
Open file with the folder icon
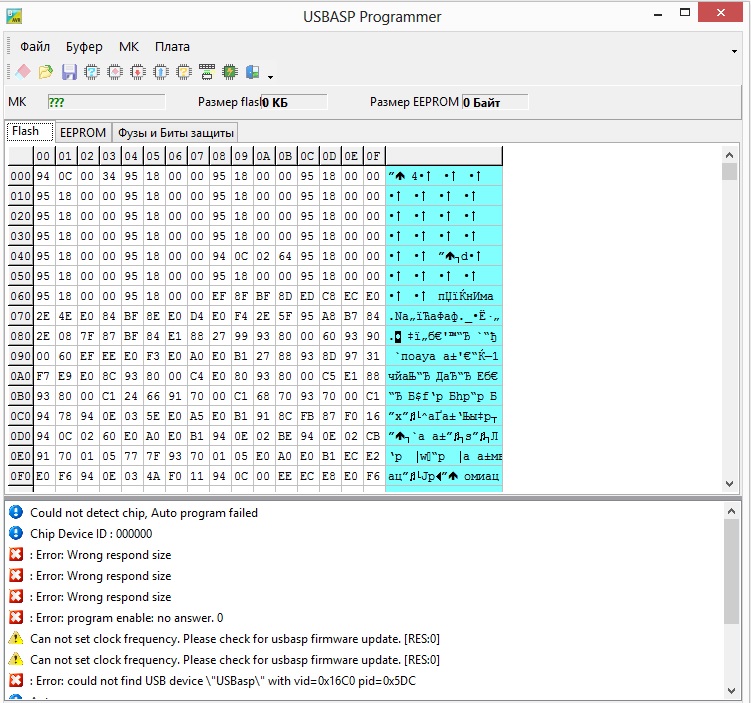(46, 72)
